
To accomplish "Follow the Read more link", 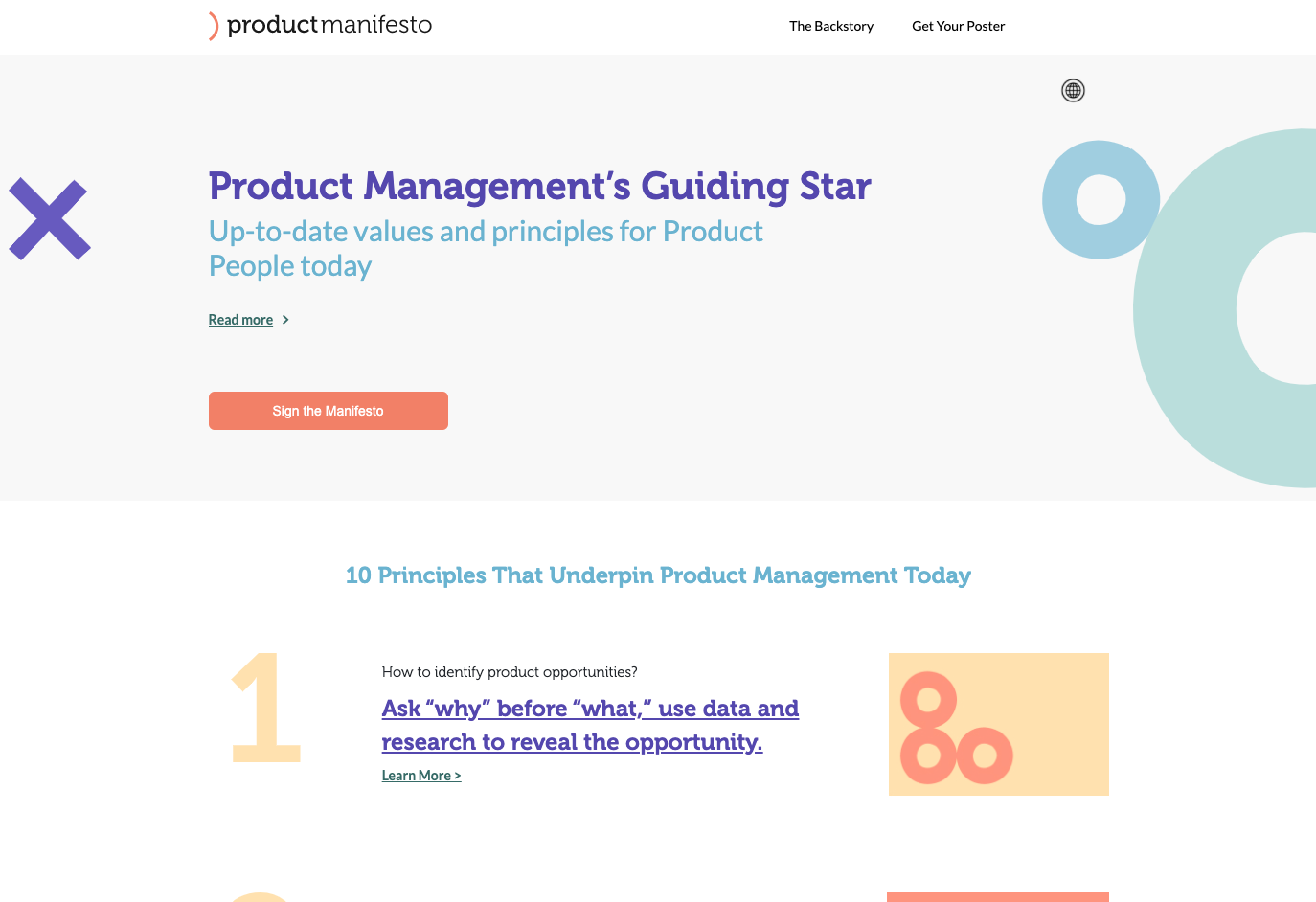I will [240, 320].
